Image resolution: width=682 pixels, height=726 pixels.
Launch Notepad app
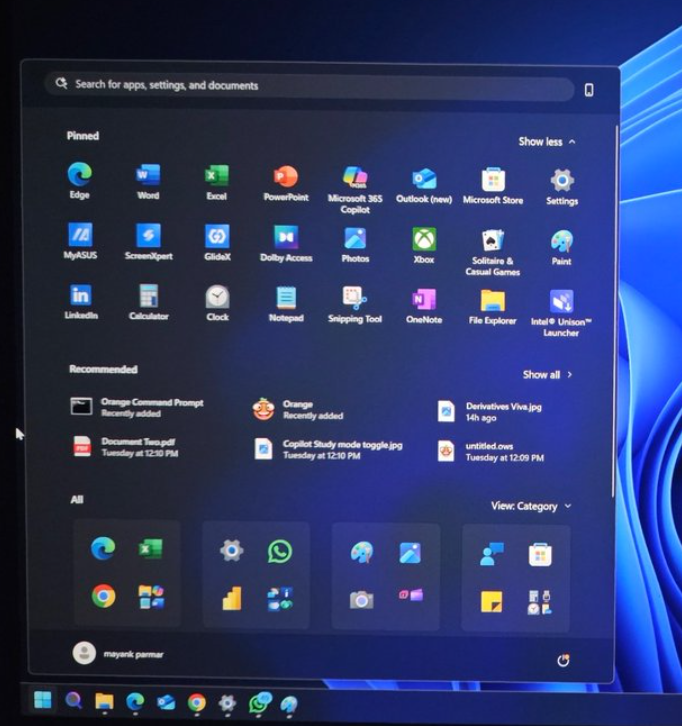286,304
